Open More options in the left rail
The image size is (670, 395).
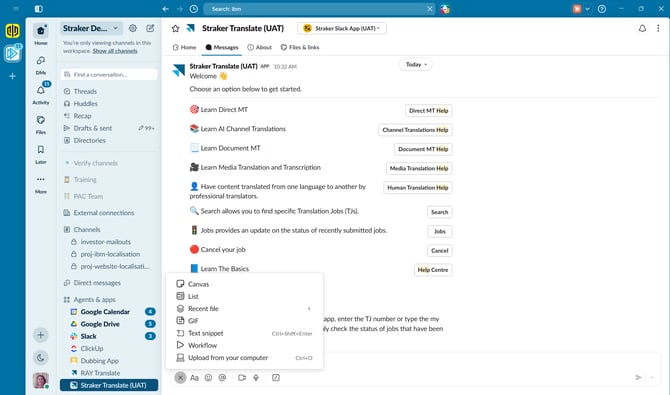(41, 183)
